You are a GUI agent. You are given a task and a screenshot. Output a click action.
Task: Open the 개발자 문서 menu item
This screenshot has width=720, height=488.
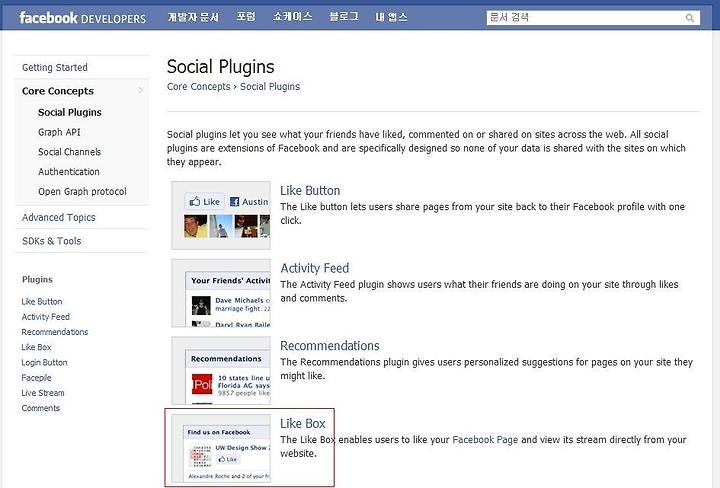tap(193, 17)
